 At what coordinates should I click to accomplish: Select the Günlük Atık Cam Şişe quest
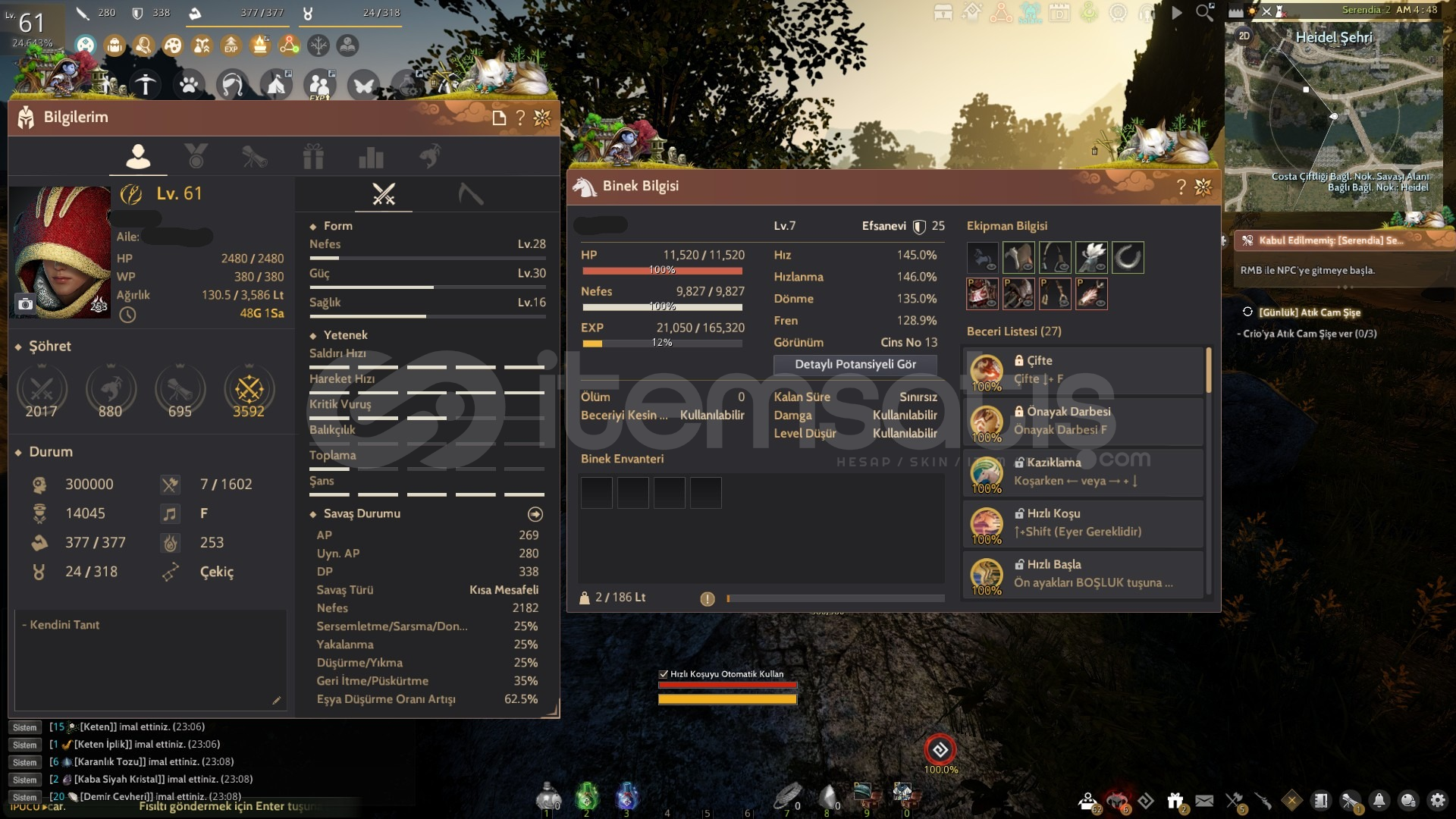1310,312
